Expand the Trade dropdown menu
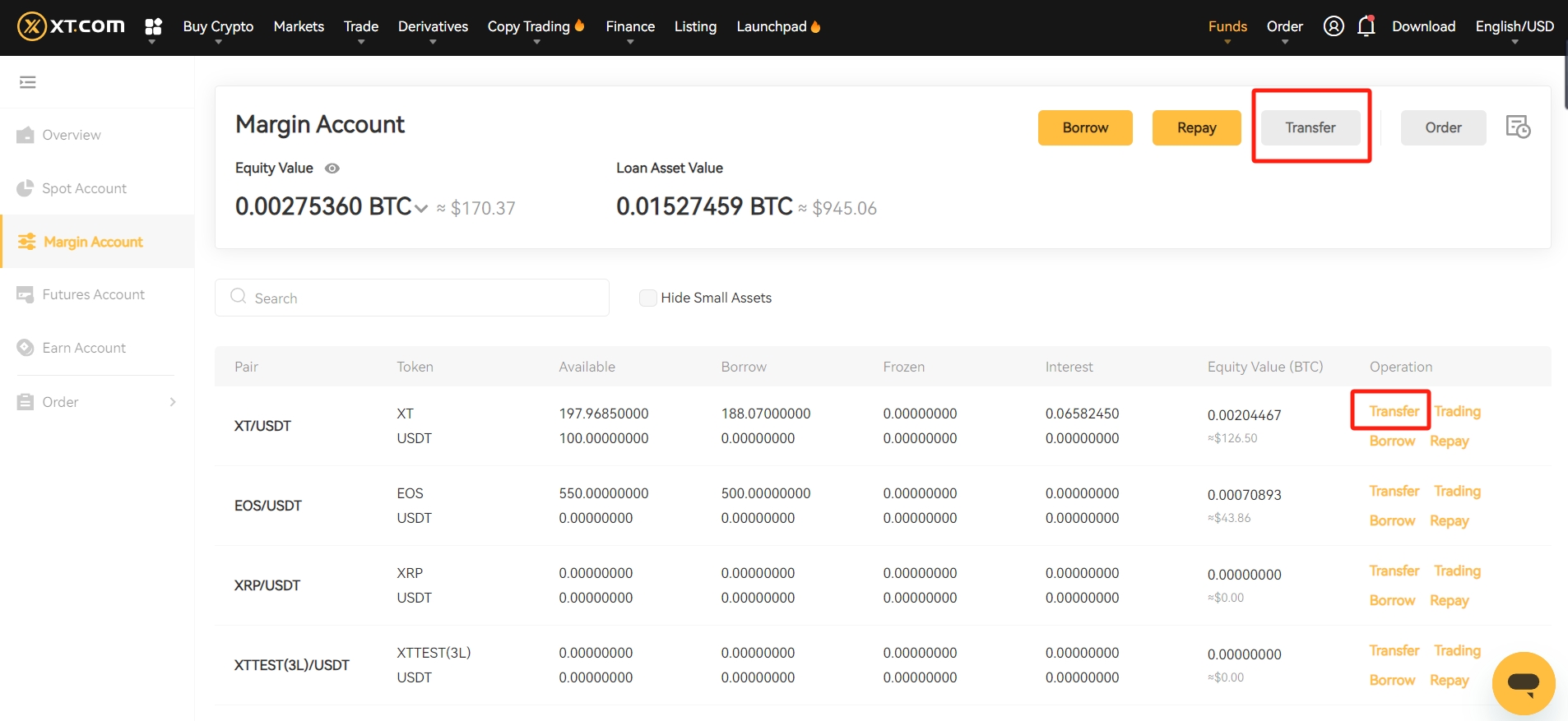The height and width of the screenshot is (721, 1568). pyautogui.click(x=361, y=26)
